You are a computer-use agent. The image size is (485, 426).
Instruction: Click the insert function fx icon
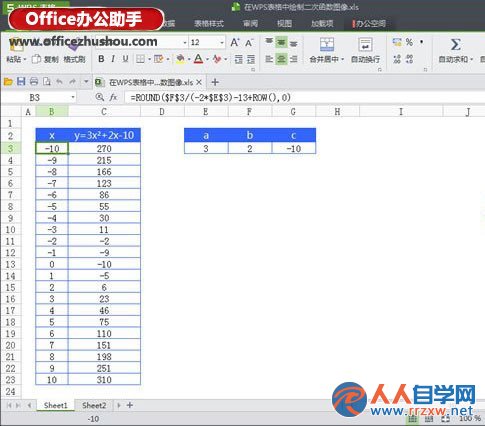click(113, 97)
